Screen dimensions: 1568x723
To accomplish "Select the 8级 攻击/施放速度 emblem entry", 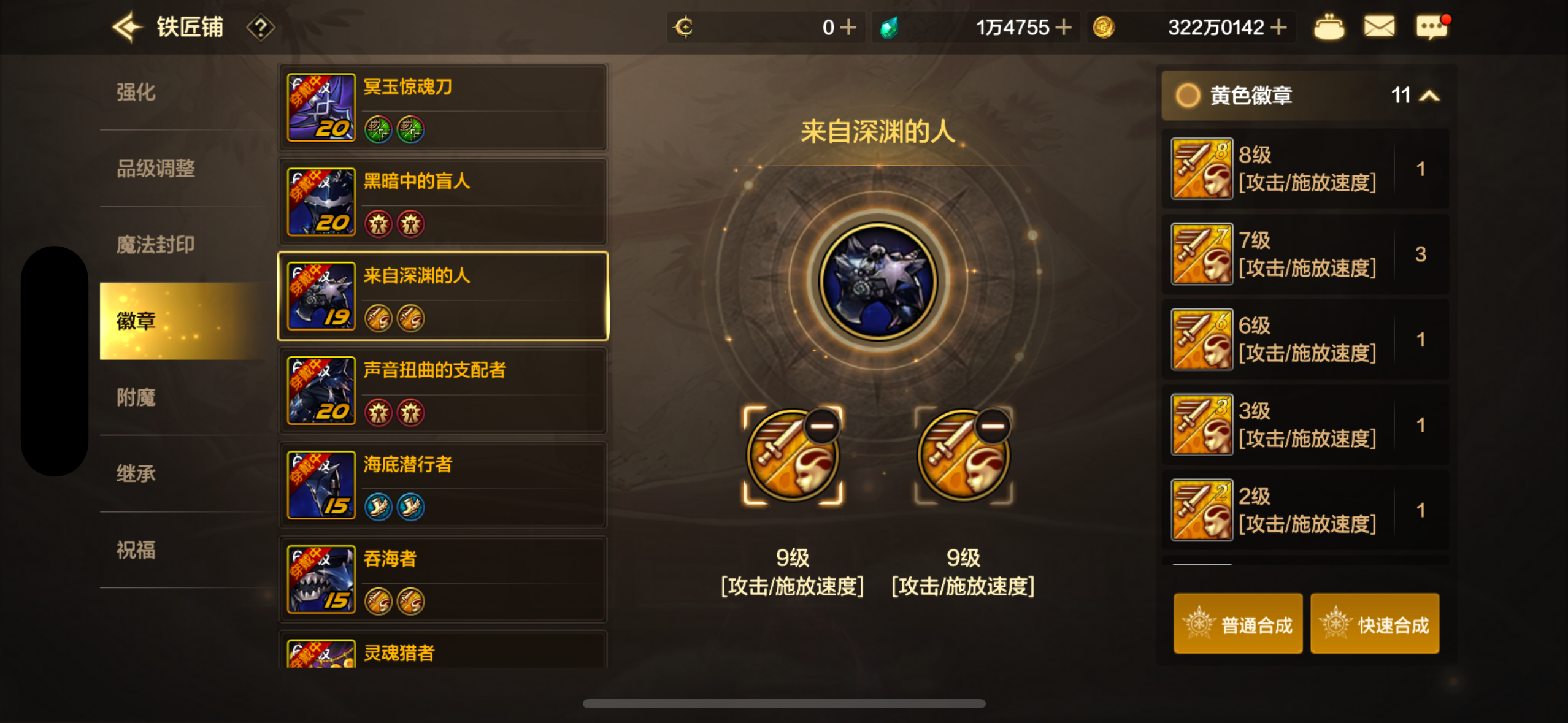I will [x=1305, y=169].
